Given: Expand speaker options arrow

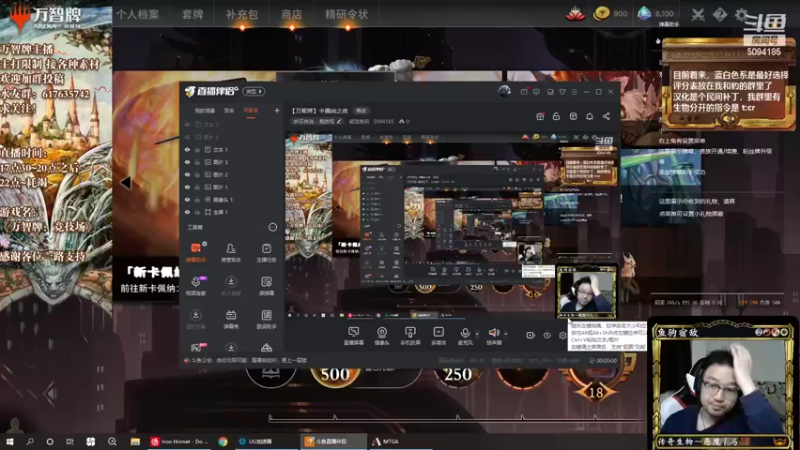Looking at the screenshot, I should [x=506, y=334].
